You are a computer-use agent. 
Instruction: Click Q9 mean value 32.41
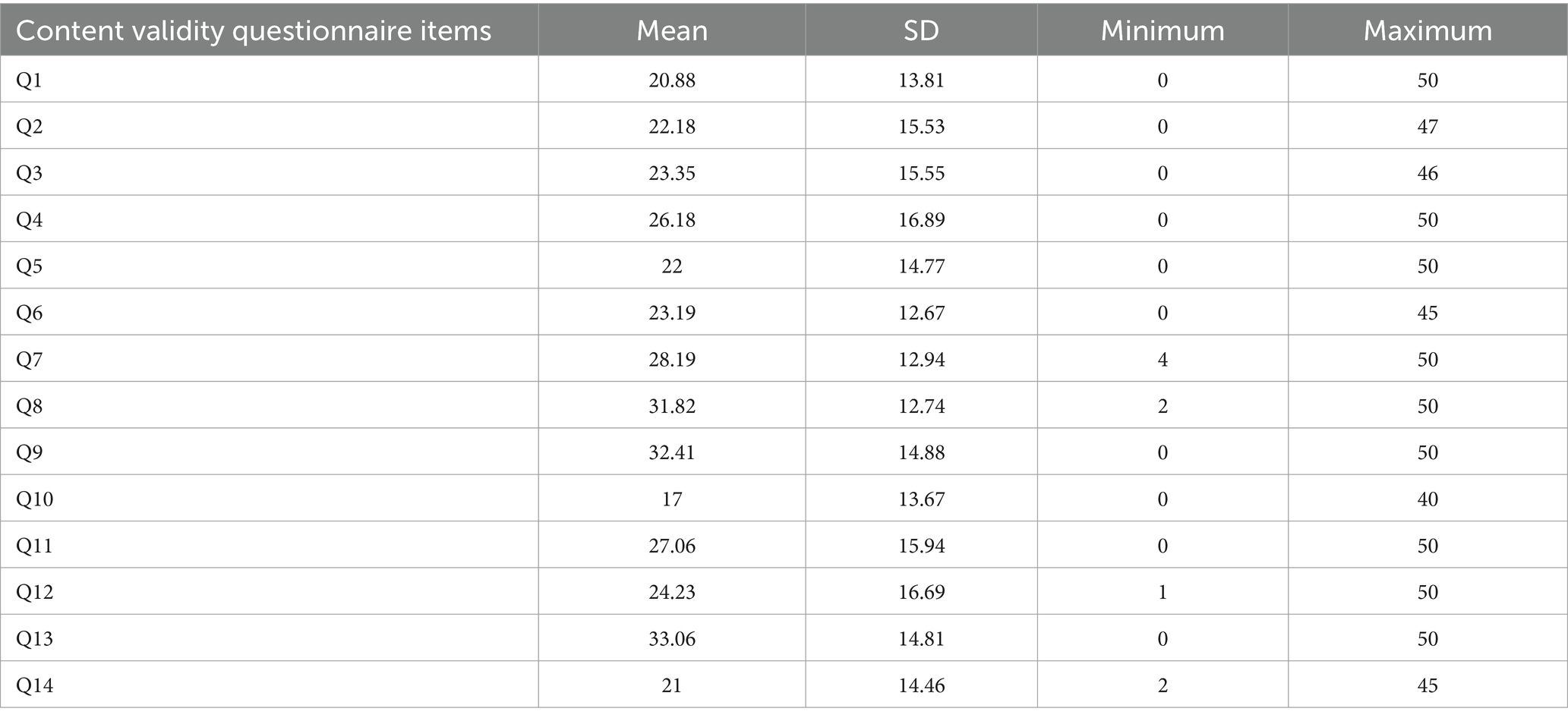[x=672, y=453]
